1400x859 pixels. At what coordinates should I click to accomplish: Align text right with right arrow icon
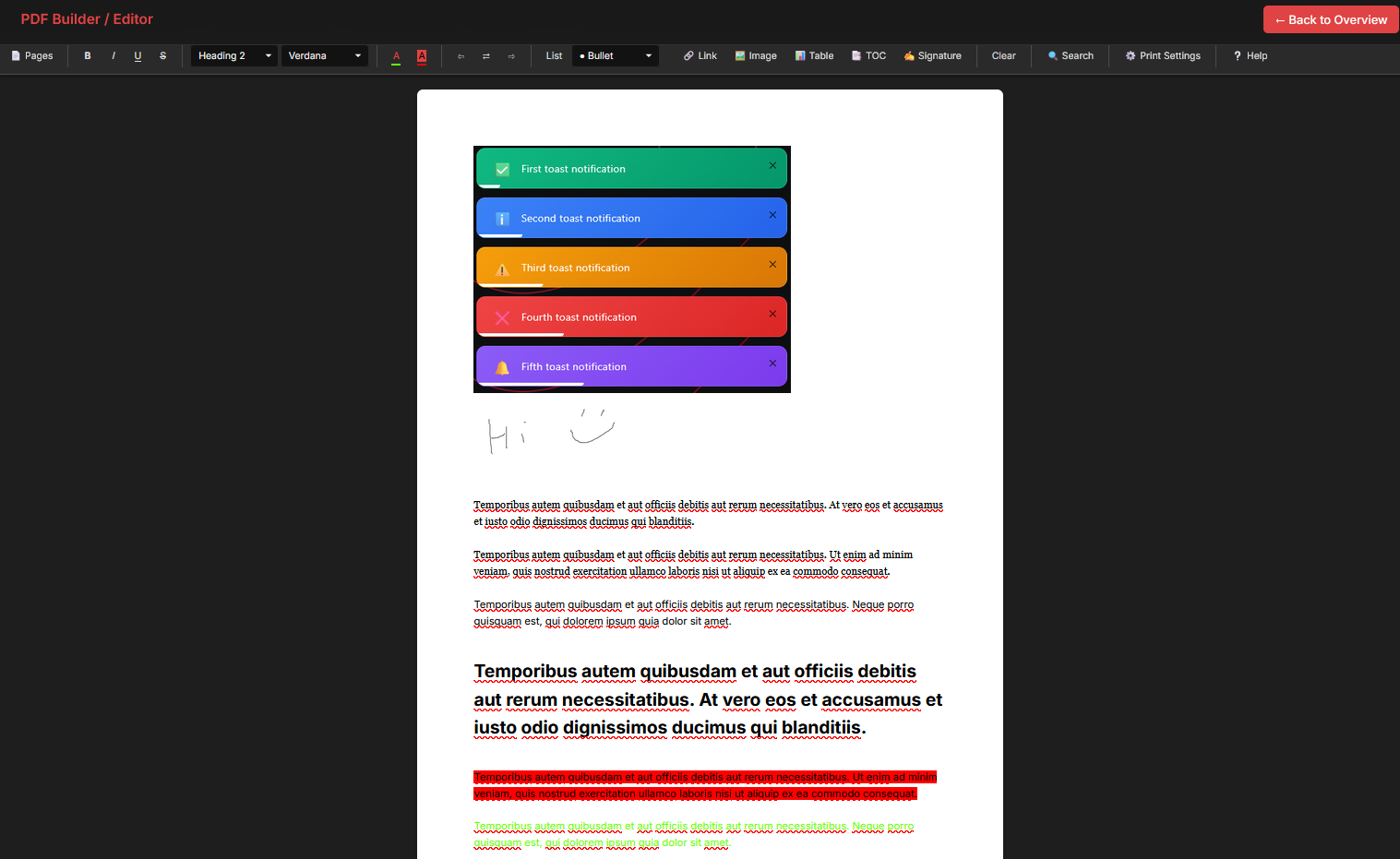[511, 56]
